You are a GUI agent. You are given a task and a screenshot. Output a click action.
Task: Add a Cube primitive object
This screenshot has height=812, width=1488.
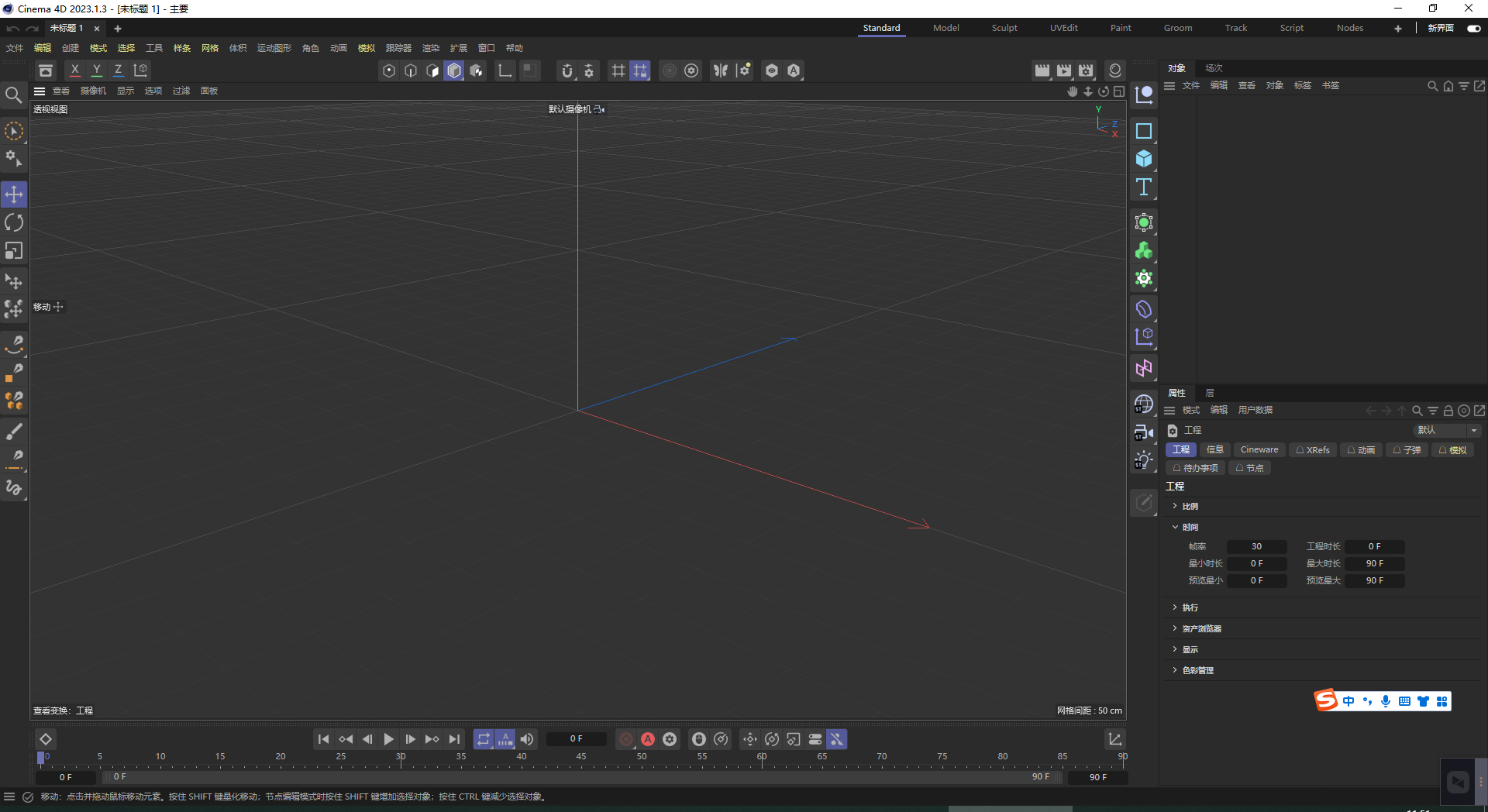1144,159
